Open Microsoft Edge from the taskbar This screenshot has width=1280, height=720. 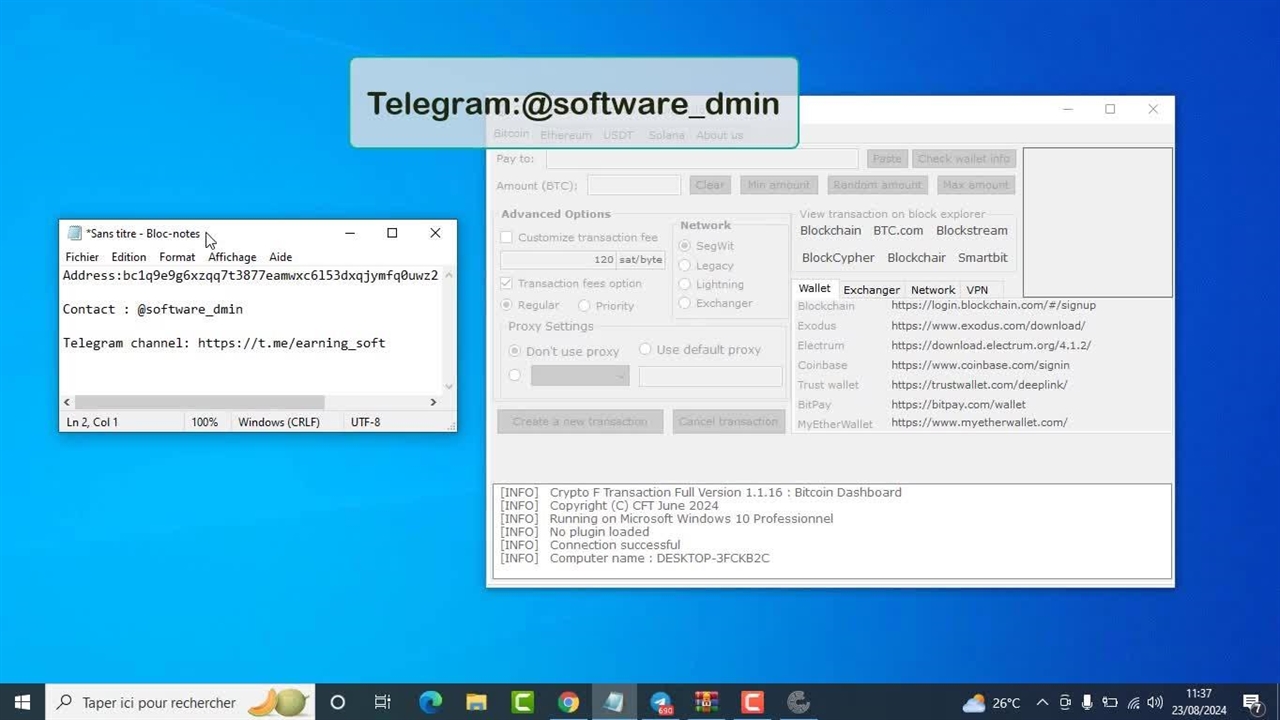pos(430,703)
